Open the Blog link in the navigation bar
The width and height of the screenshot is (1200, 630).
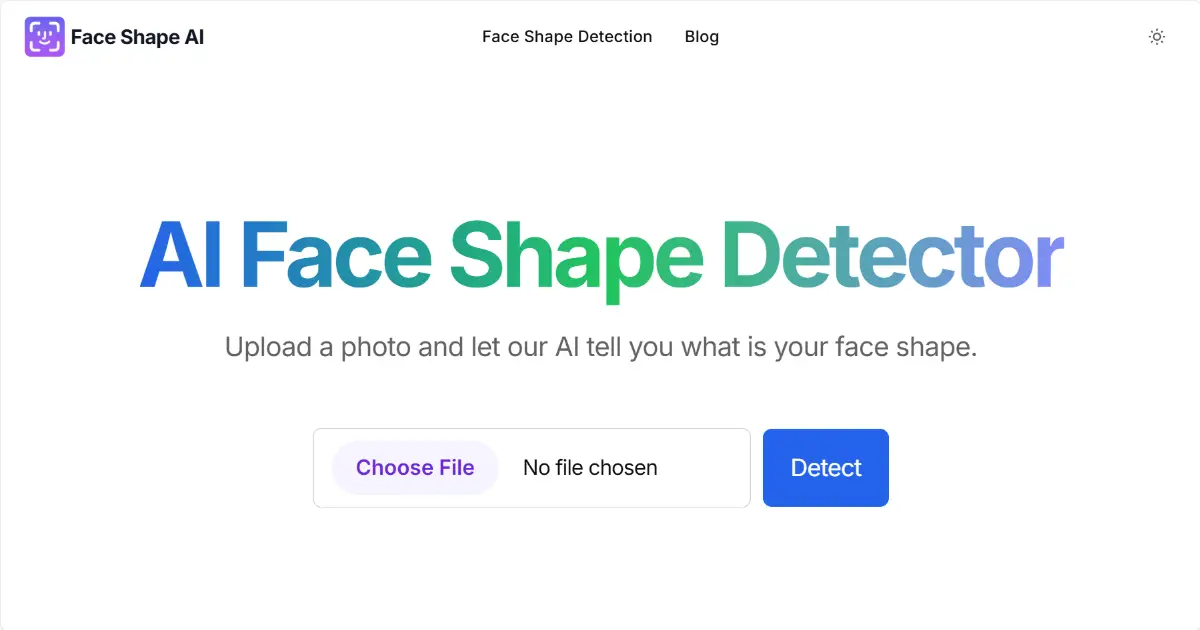pyautogui.click(x=701, y=36)
